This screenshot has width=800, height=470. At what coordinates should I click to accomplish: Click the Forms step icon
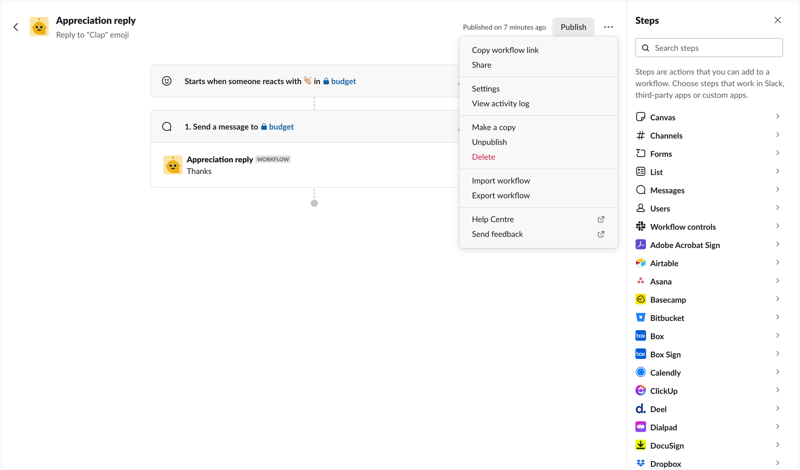[x=640, y=153]
